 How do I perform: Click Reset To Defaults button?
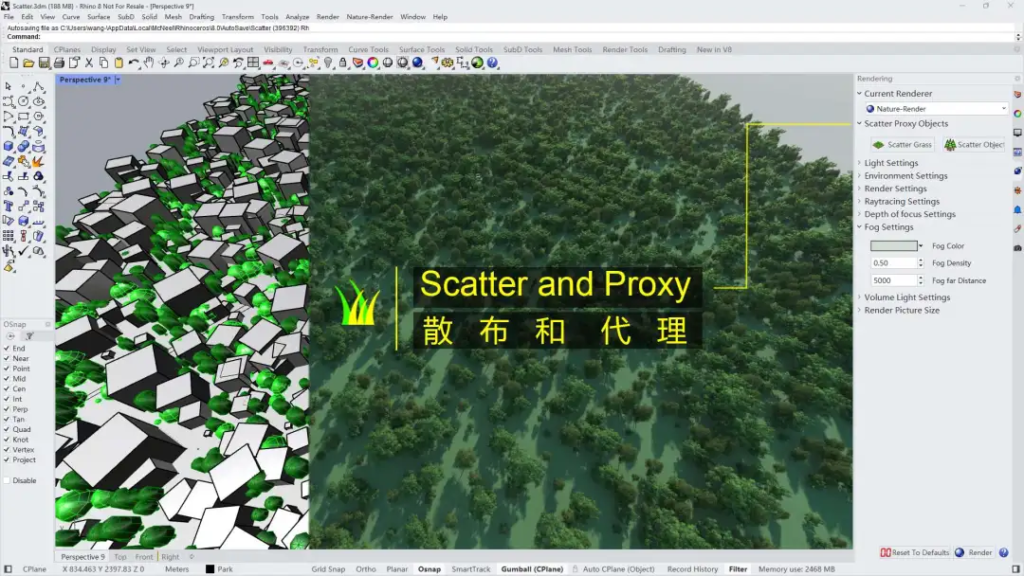pyautogui.click(x=915, y=552)
